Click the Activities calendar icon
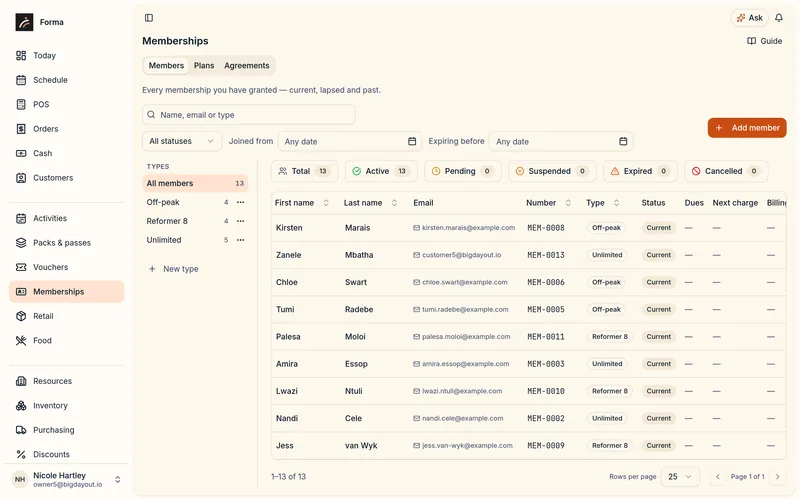The image size is (800, 500). coord(21,218)
